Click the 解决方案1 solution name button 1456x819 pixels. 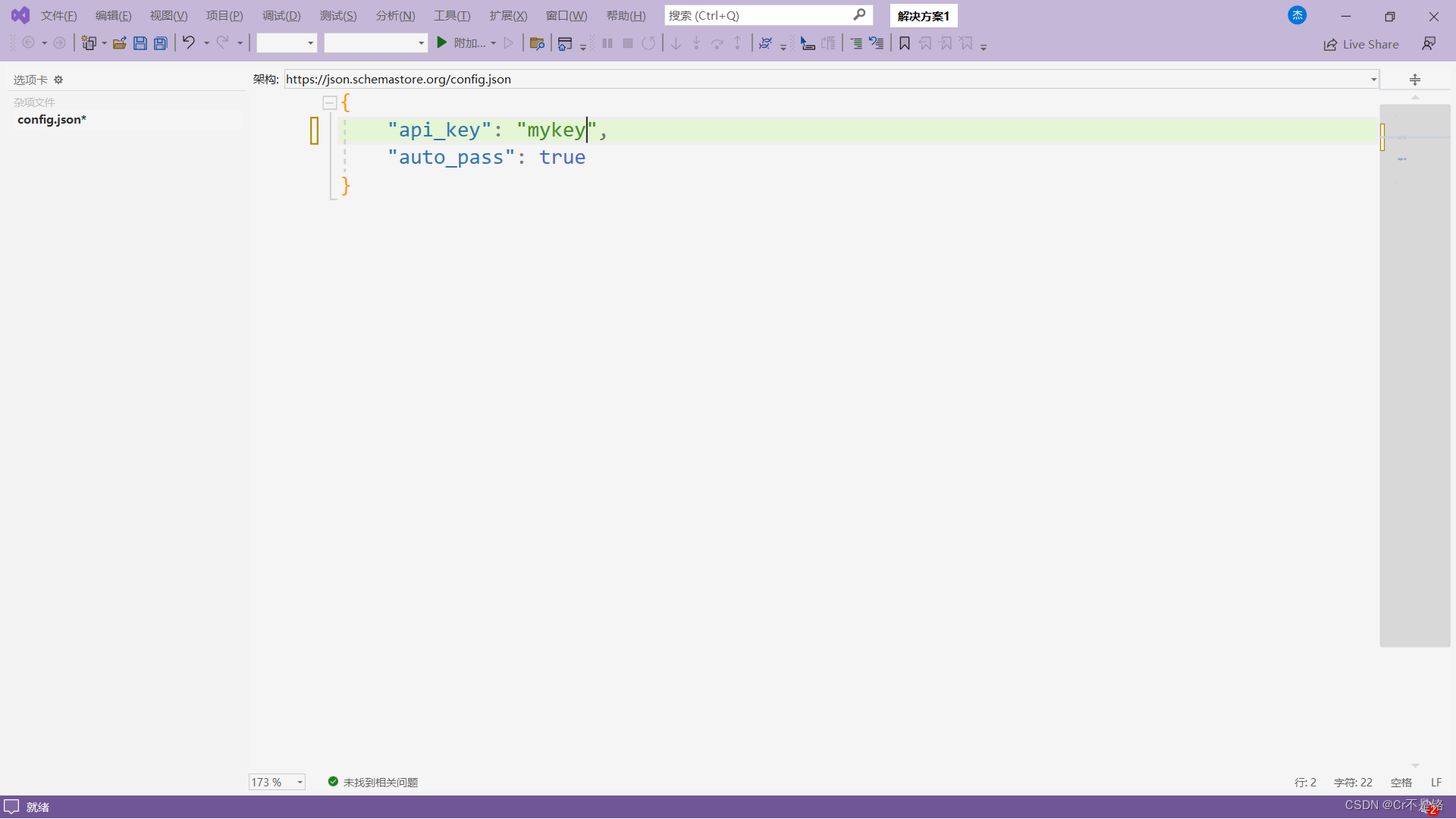923,16
